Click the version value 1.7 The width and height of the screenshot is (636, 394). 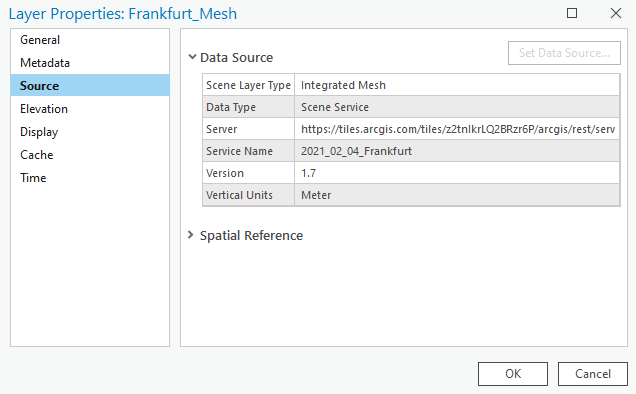click(457, 173)
